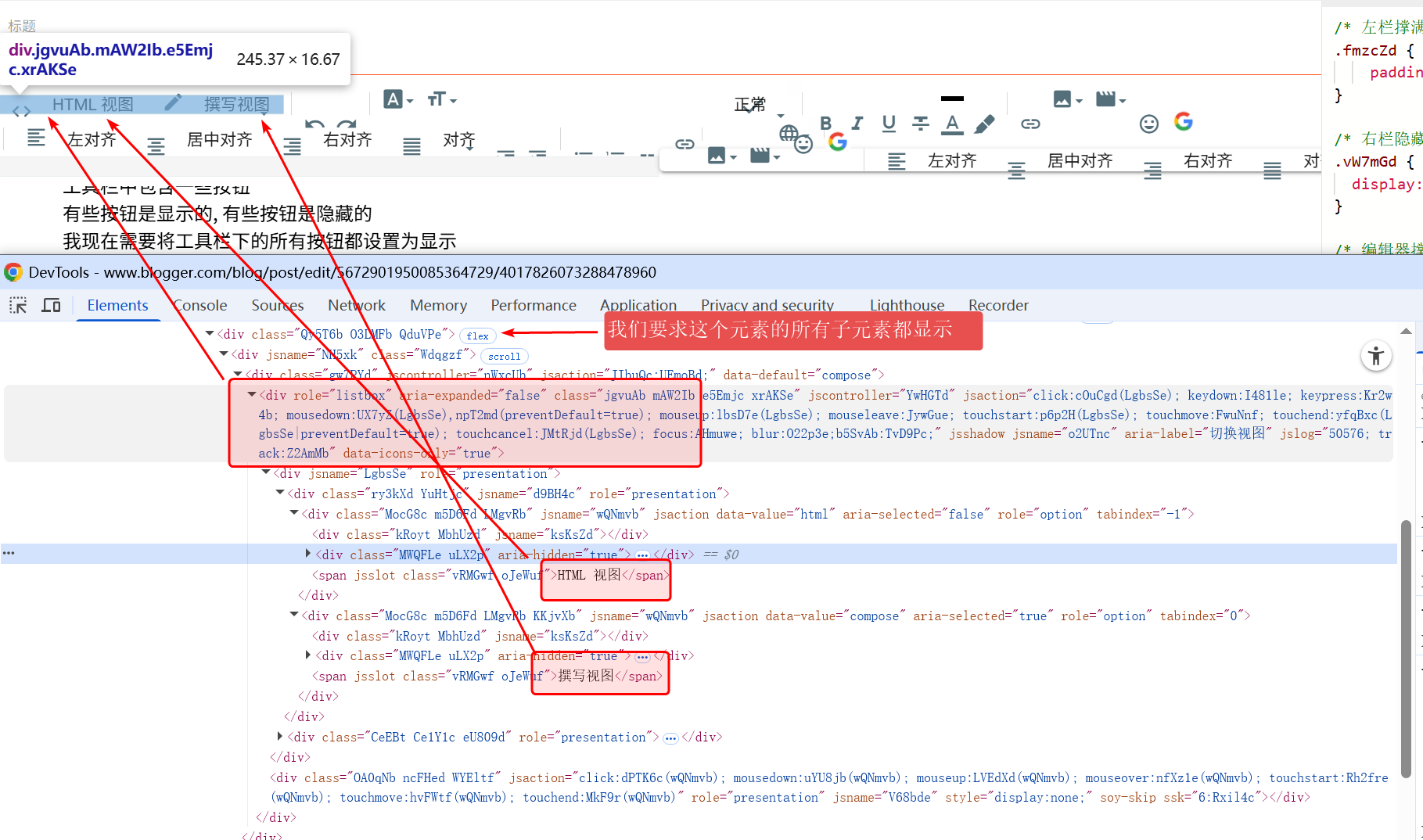The height and width of the screenshot is (840, 1423).
Task: Collapse the ry3kXd YuHtjc div node
Action: [x=280, y=494]
